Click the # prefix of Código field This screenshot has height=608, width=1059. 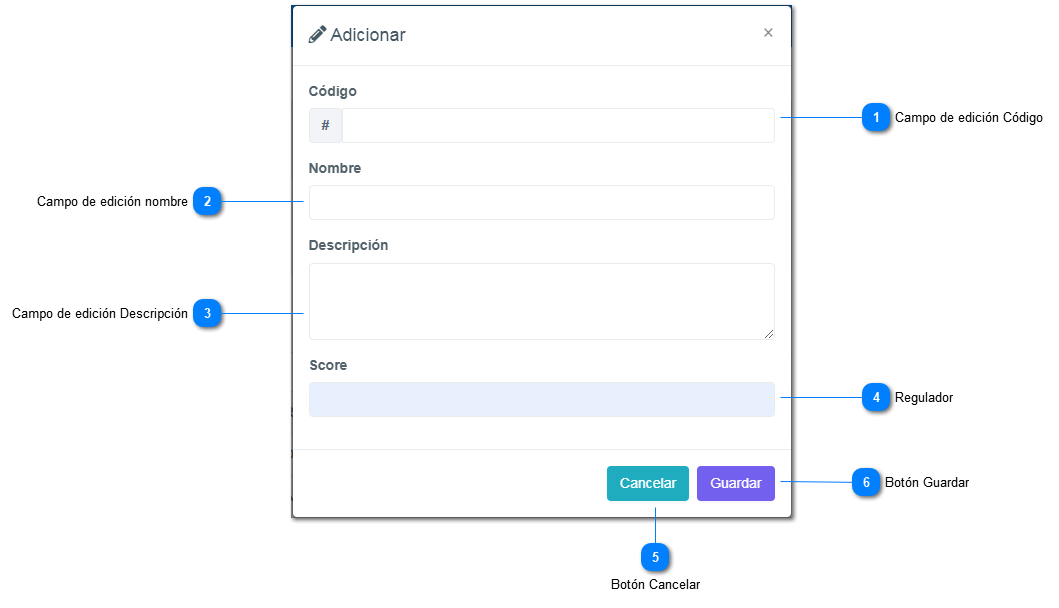coord(326,126)
